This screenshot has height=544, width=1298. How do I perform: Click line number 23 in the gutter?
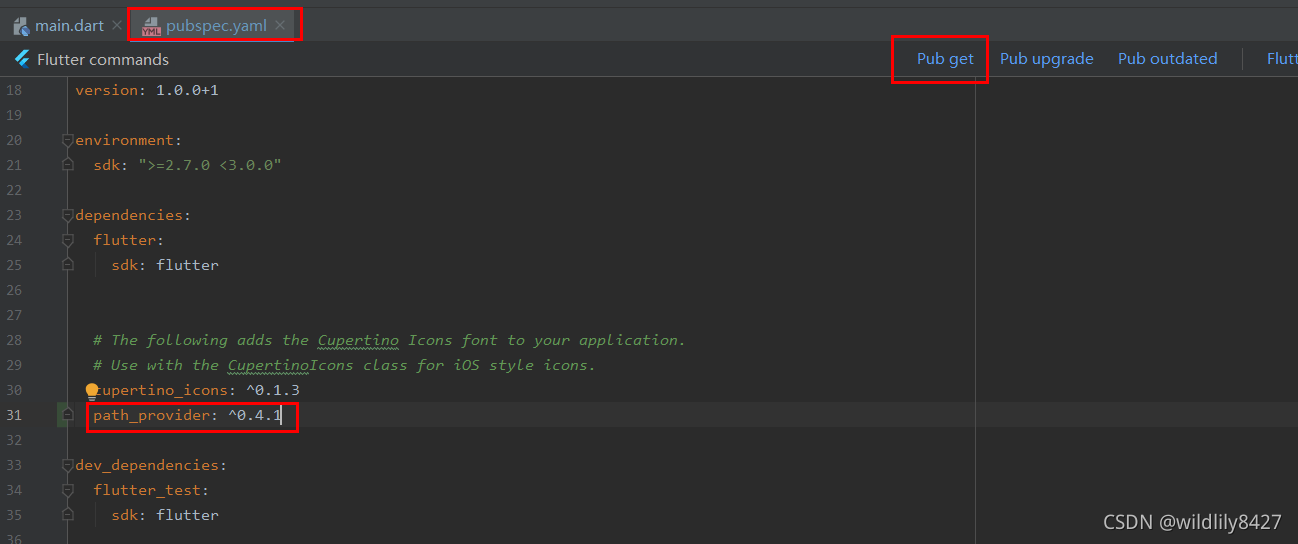click(x=13, y=215)
